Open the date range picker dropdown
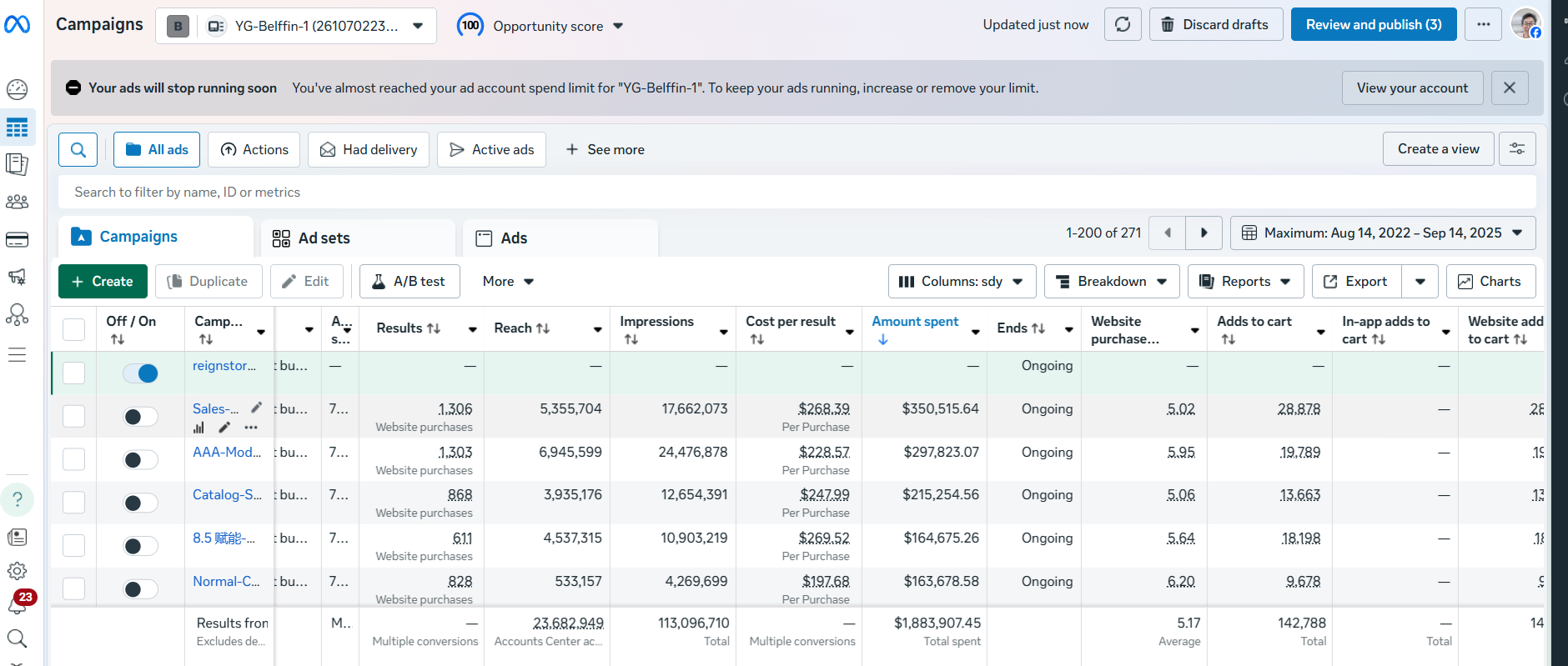Viewport: 1568px width, 666px height. (x=1382, y=233)
